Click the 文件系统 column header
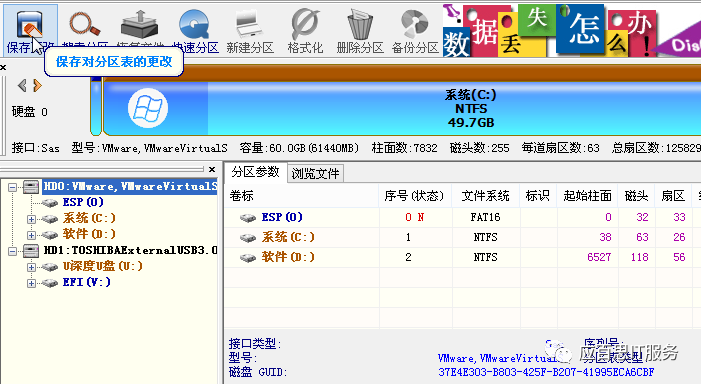The height and width of the screenshot is (384, 701). coord(486,196)
